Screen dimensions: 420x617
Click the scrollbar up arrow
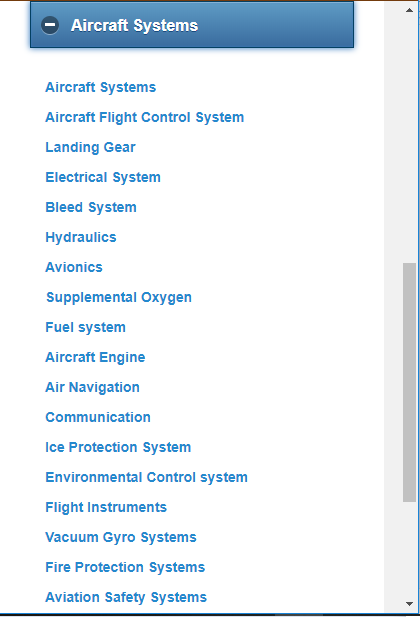(409, 10)
